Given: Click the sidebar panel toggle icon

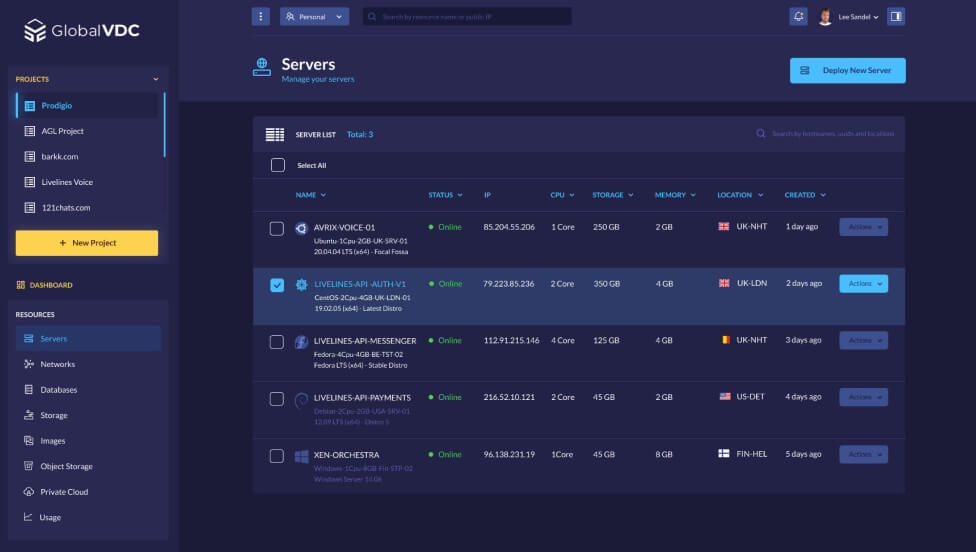Looking at the screenshot, I should (x=896, y=17).
